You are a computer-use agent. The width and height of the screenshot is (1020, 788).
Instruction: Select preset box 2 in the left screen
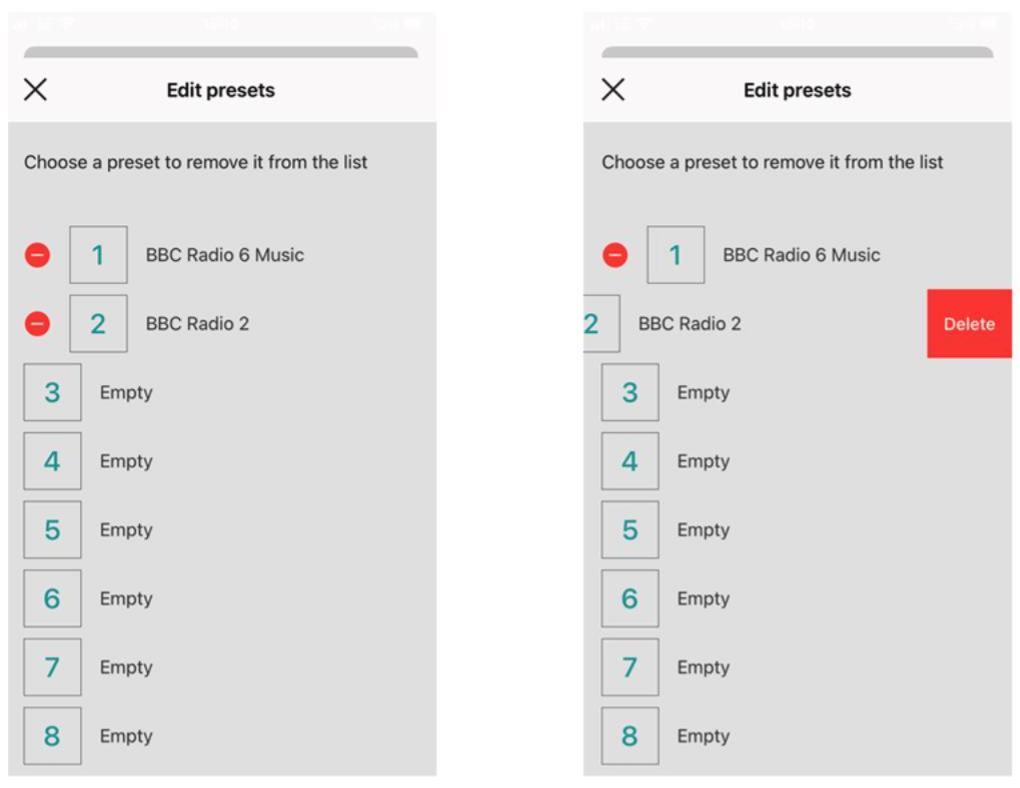(98, 324)
